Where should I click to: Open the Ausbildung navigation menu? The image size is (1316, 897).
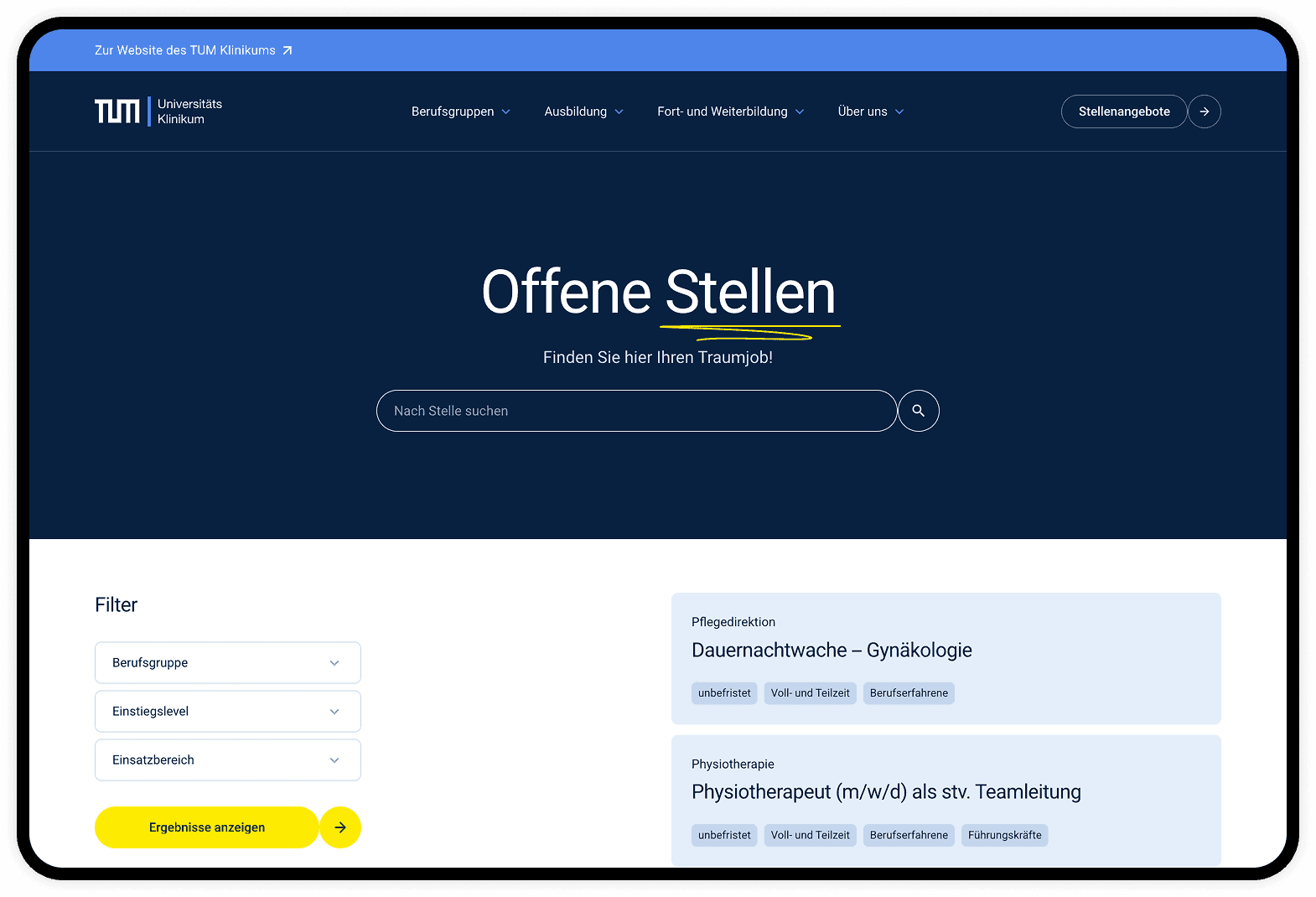click(x=584, y=111)
